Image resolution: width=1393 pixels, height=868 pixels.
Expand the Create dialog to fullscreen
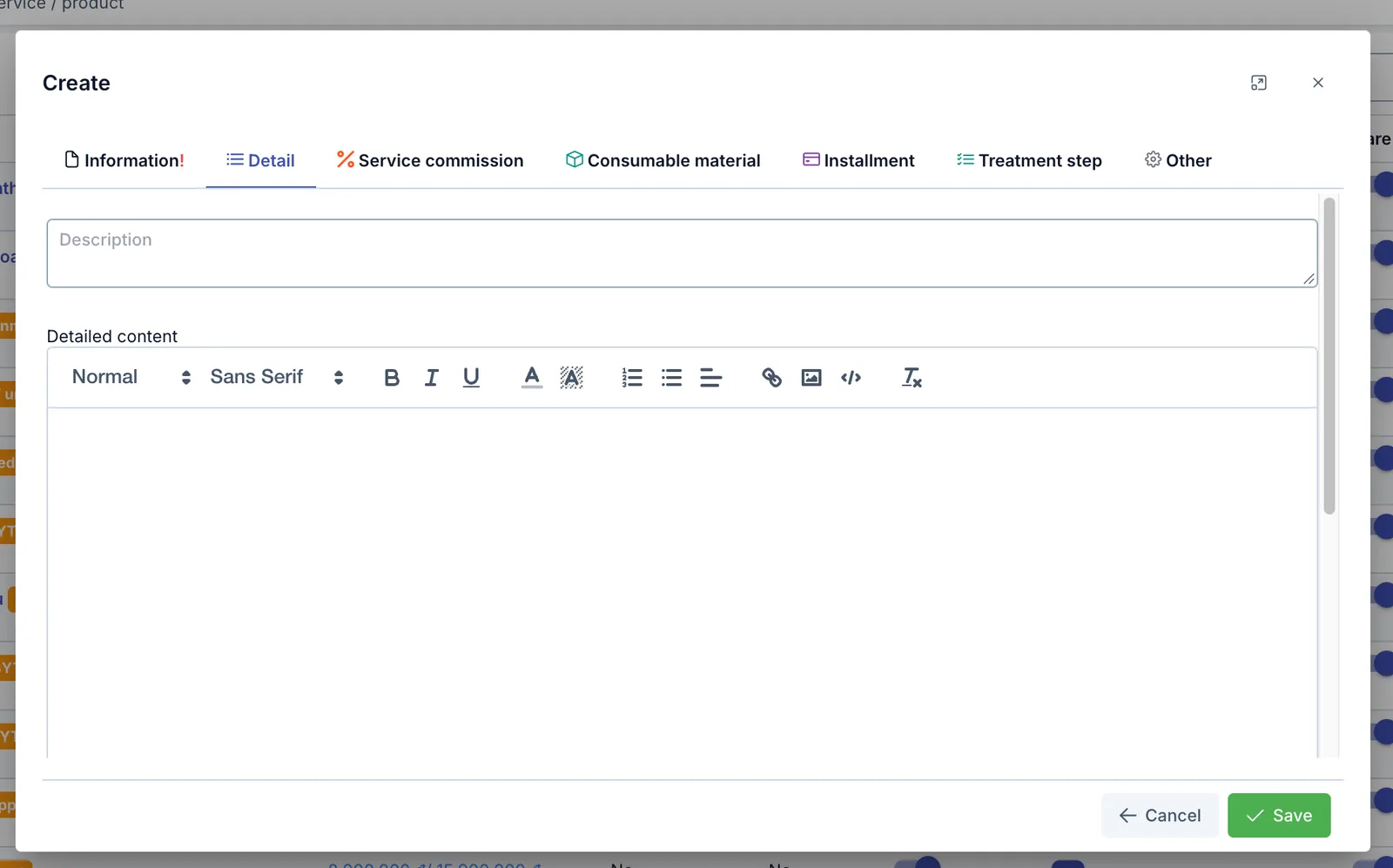[x=1259, y=83]
